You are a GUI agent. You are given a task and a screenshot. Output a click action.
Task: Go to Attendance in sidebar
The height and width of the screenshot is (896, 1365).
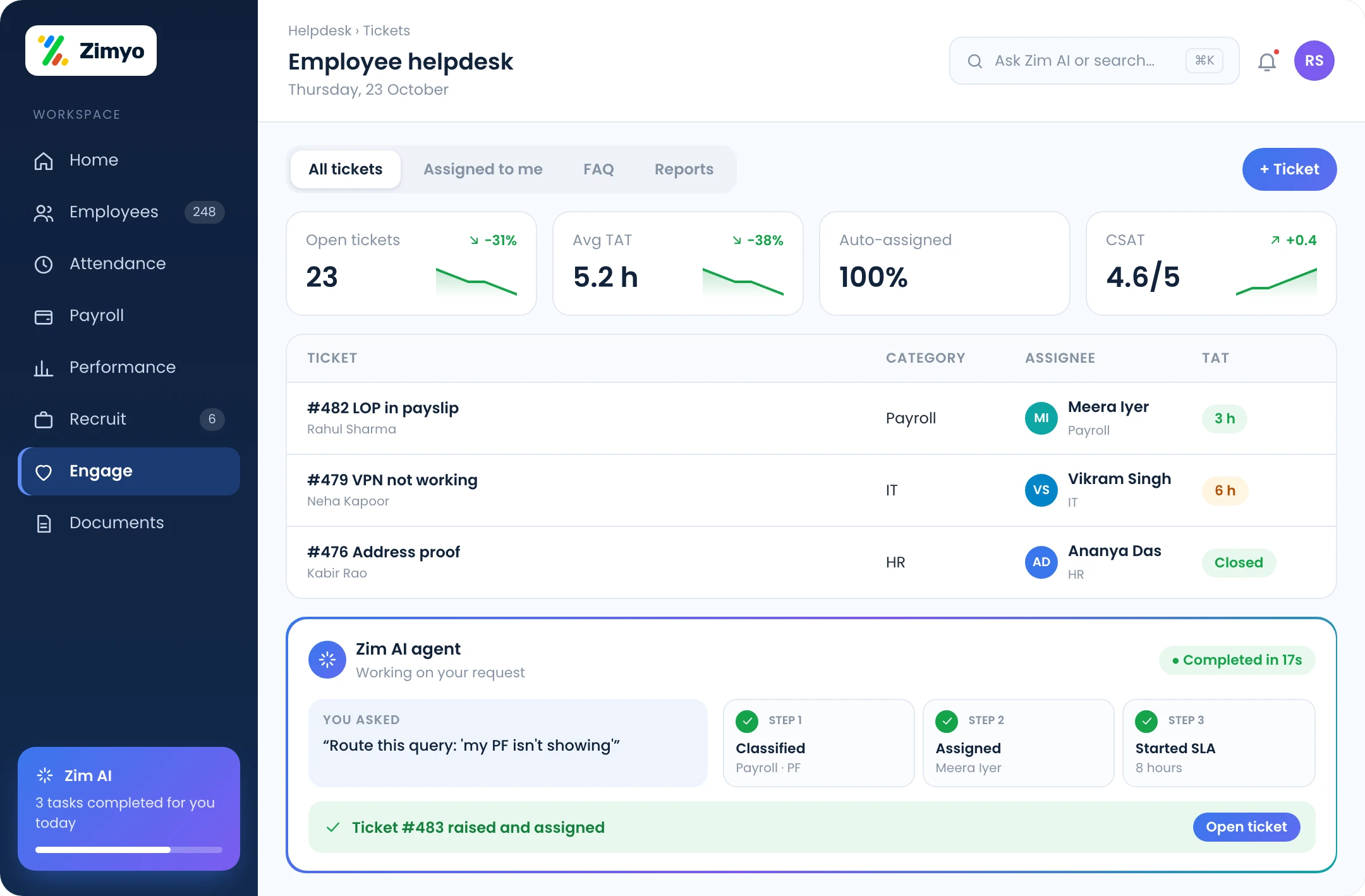(x=129, y=264)
